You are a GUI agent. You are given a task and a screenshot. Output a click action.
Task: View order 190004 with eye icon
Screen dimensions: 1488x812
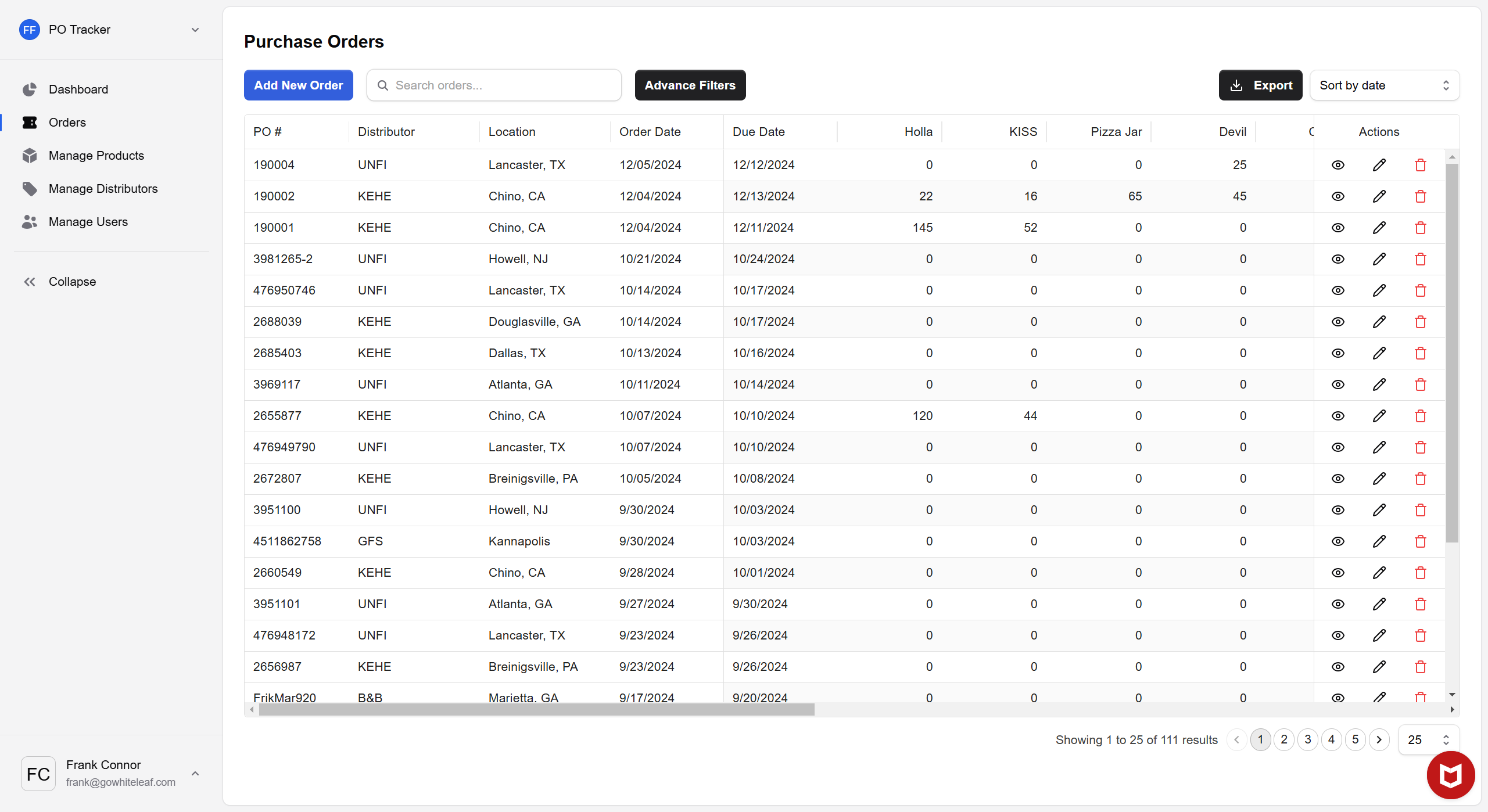(1338, 165)
